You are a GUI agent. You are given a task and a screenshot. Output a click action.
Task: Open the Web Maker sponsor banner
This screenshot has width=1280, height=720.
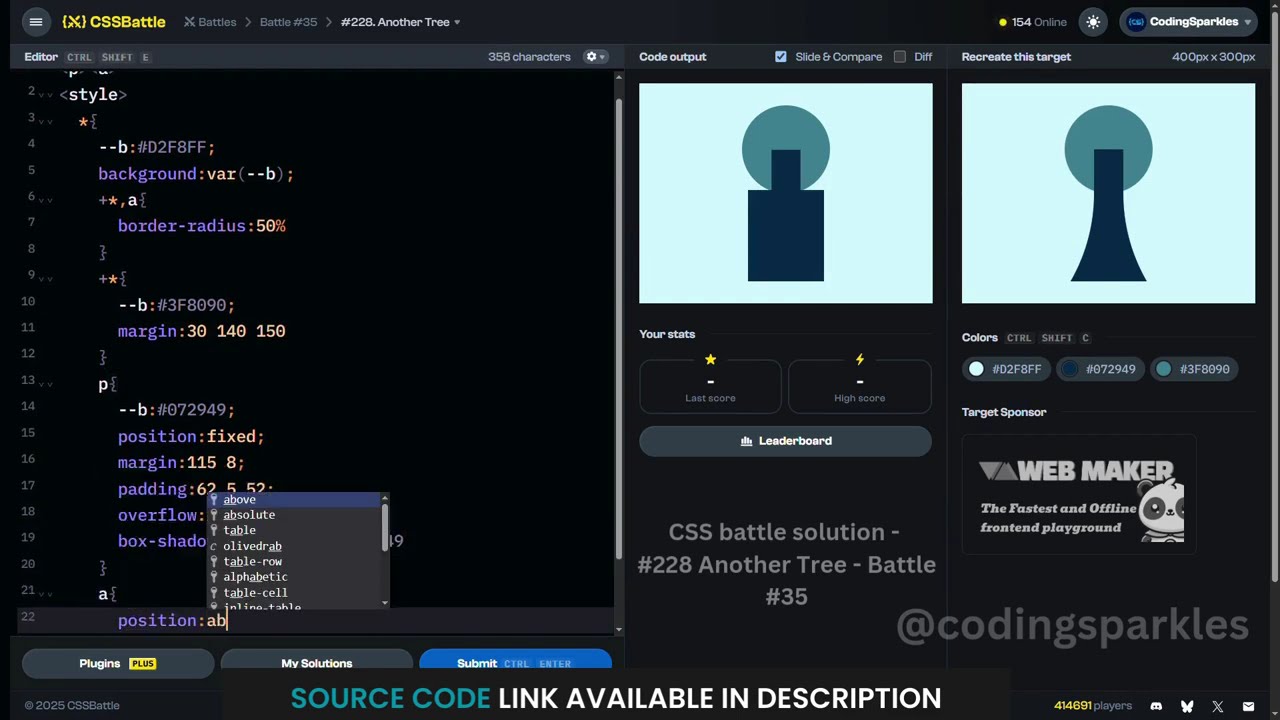[x=1079, y=494]
